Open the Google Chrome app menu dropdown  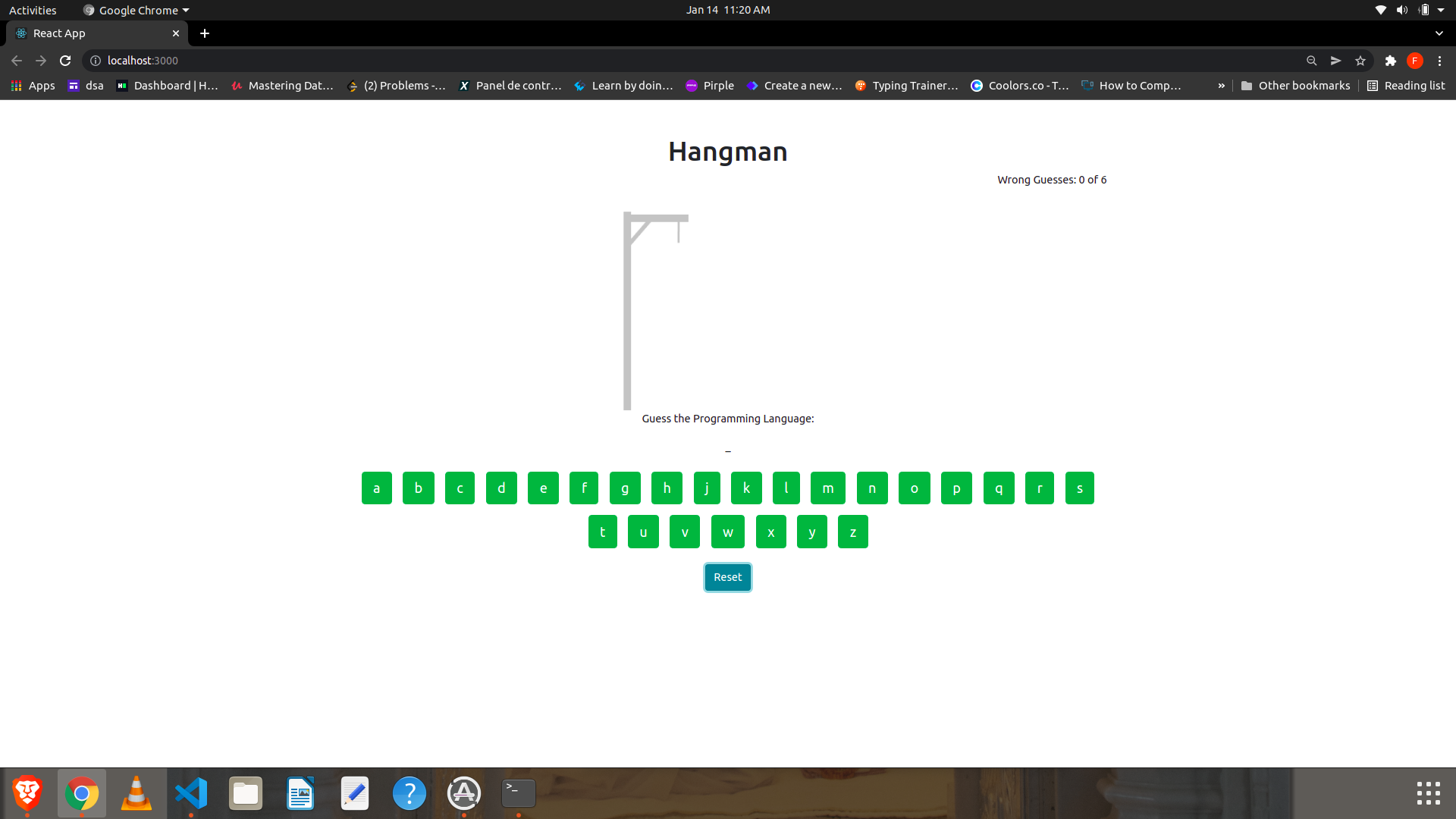click(x=136, y=10)
